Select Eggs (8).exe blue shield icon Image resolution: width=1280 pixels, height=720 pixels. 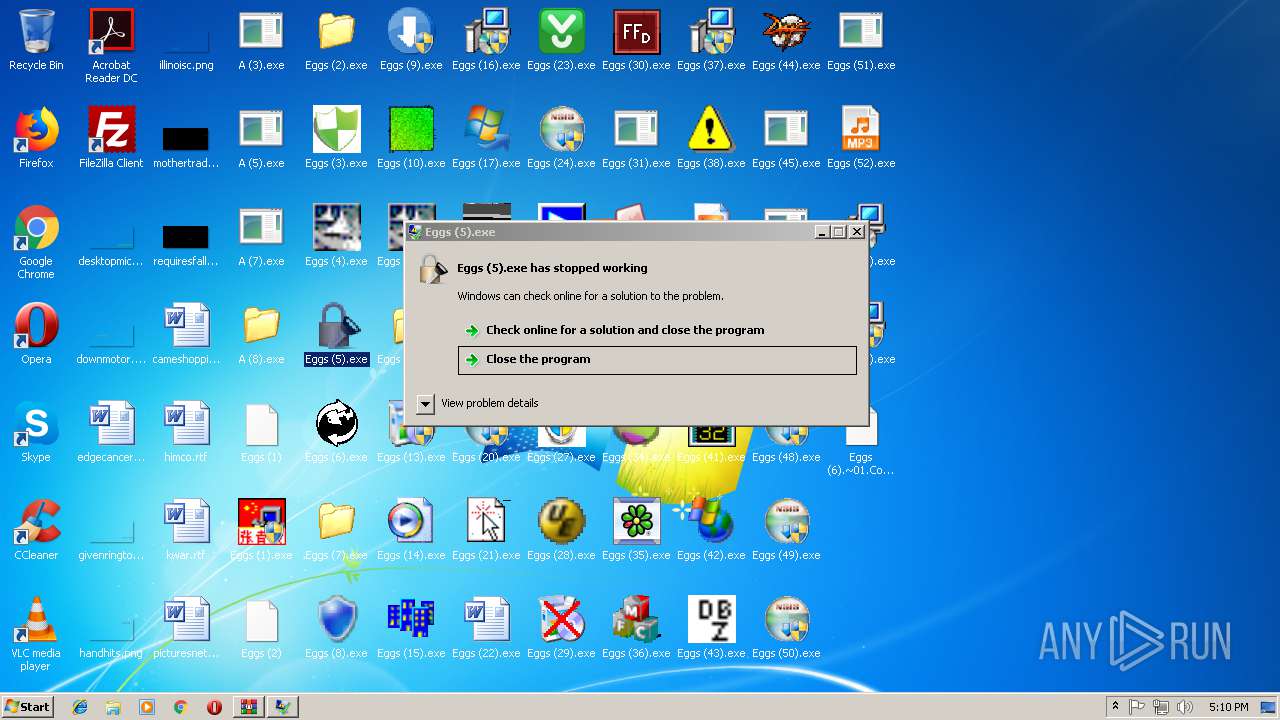click(x=336, y=620)
